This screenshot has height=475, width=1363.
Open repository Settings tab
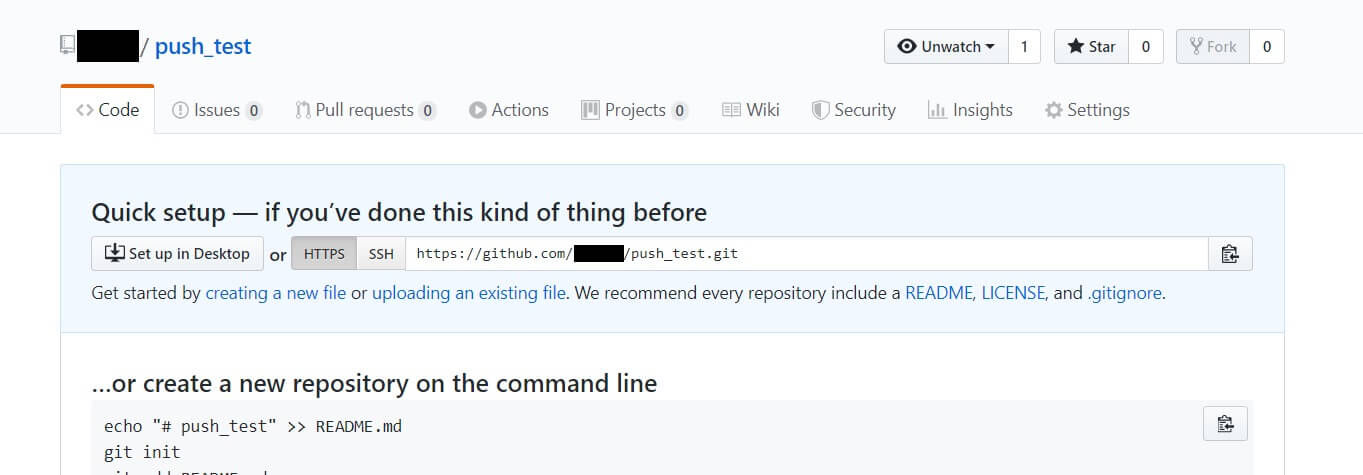click(x=1087, y=110)
